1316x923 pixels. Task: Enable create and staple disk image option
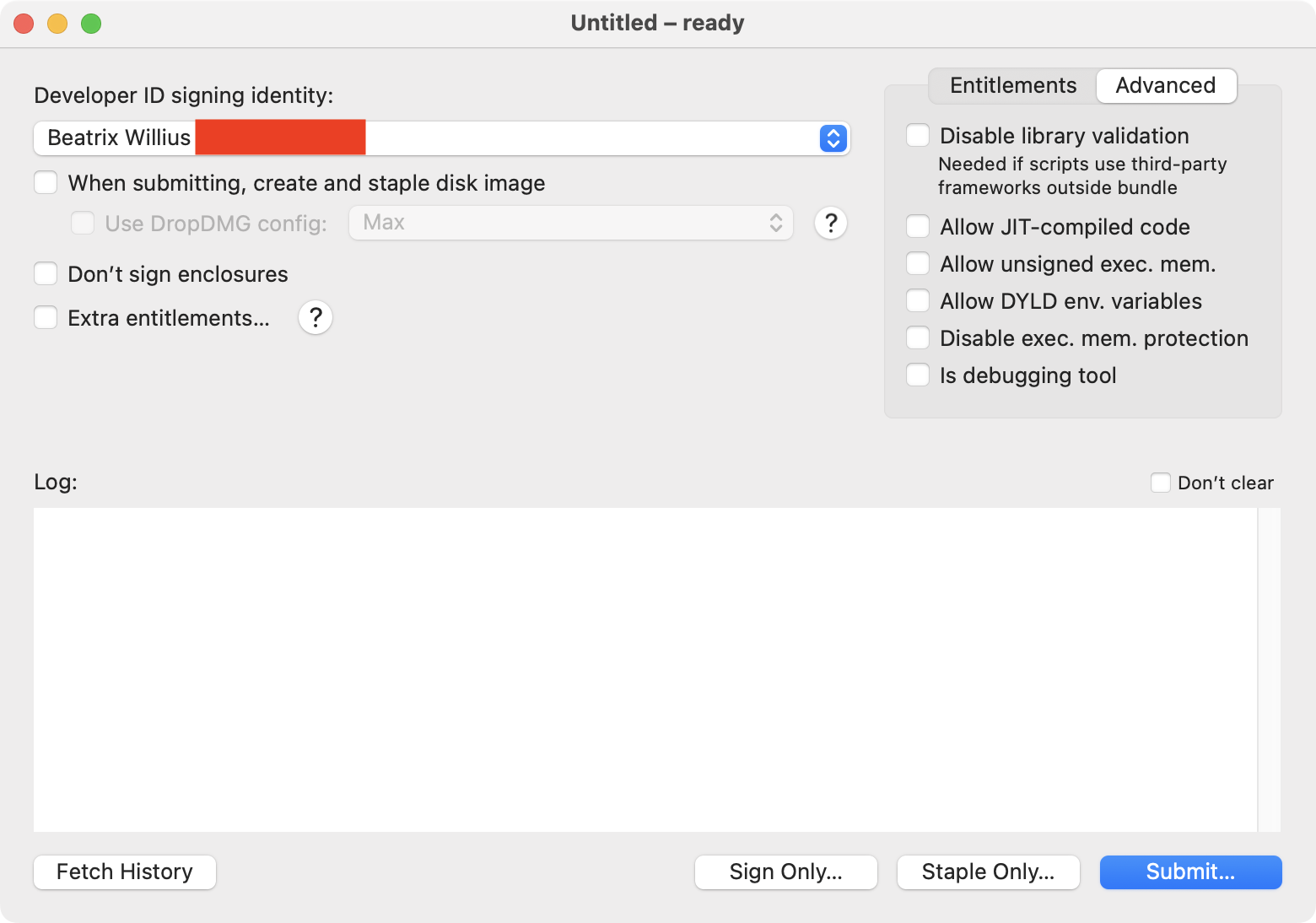46,183
